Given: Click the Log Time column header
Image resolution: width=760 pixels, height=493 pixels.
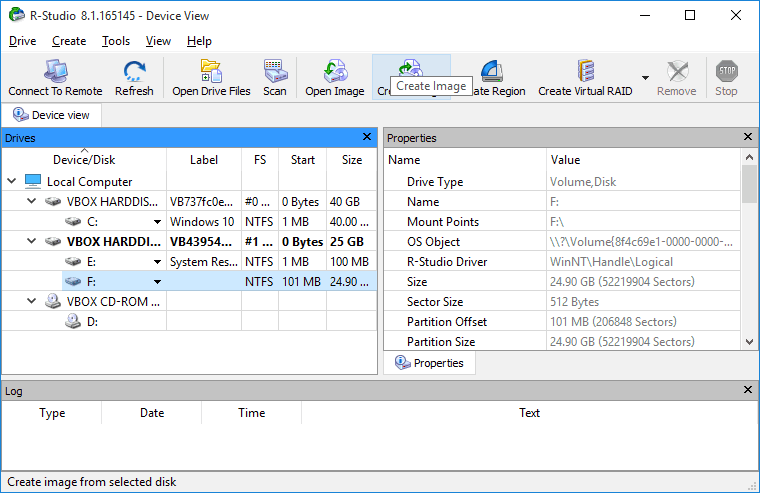Looking at the screenshot, I should 252,413.
